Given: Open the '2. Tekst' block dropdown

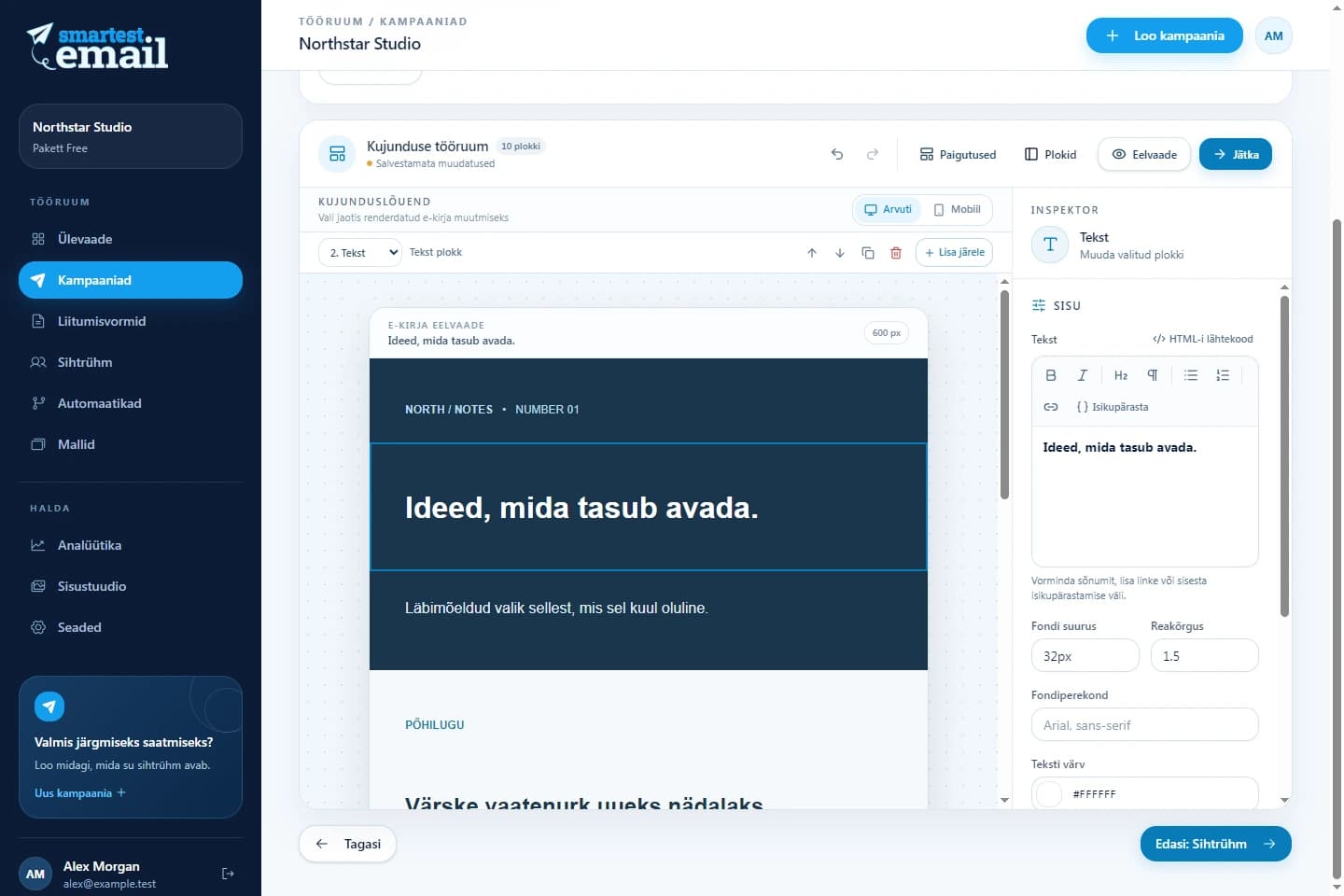Looking at the screenshot, I should click(360, 253).
